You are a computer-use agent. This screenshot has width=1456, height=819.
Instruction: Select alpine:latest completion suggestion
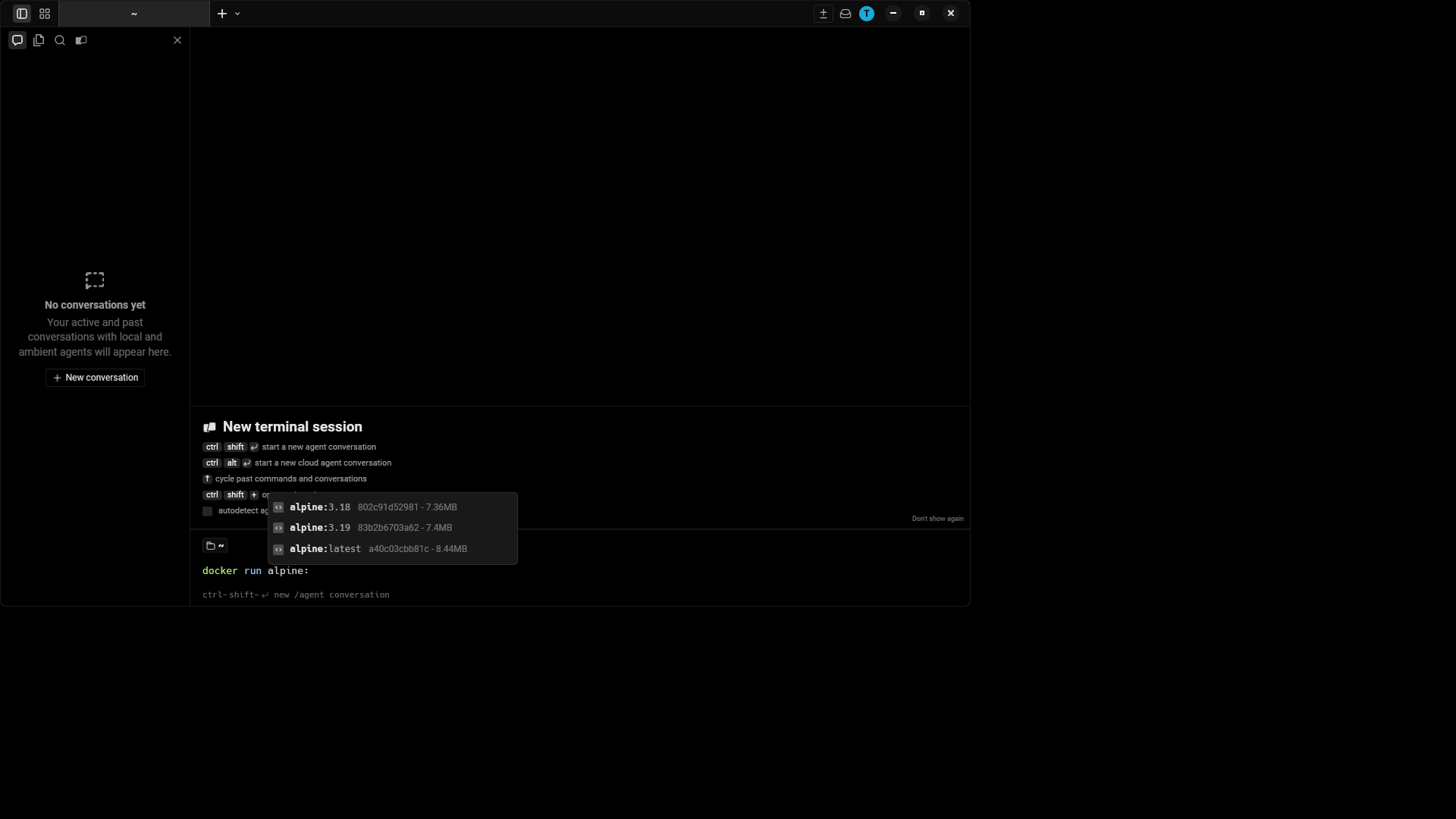[393, 549]
